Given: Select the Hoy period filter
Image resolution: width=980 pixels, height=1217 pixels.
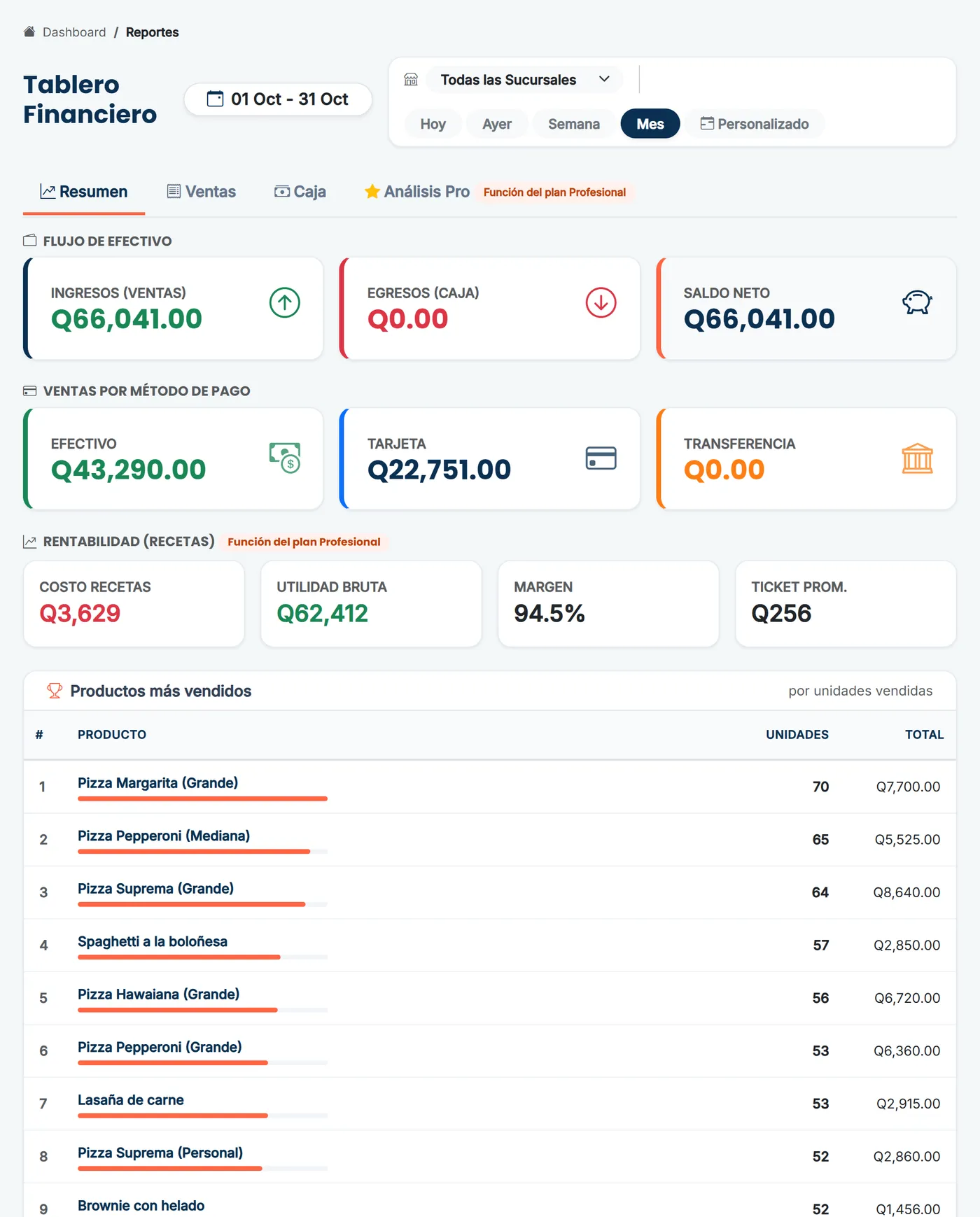Looking at the screenshot, I should click(x=433, y=124).
